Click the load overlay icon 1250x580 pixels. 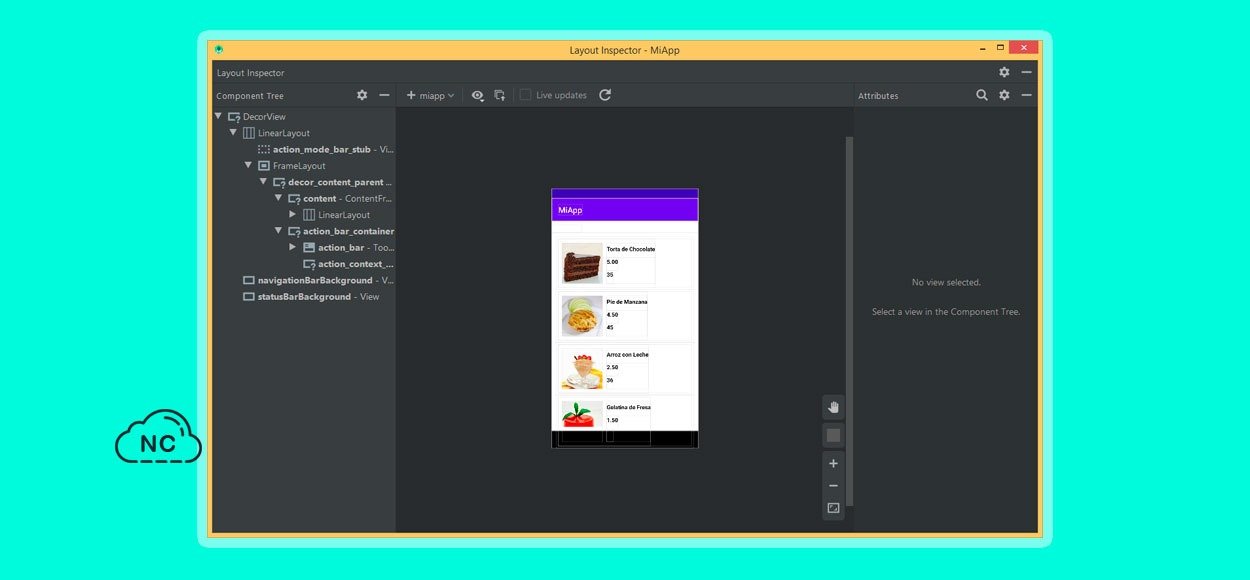[500, 95]
